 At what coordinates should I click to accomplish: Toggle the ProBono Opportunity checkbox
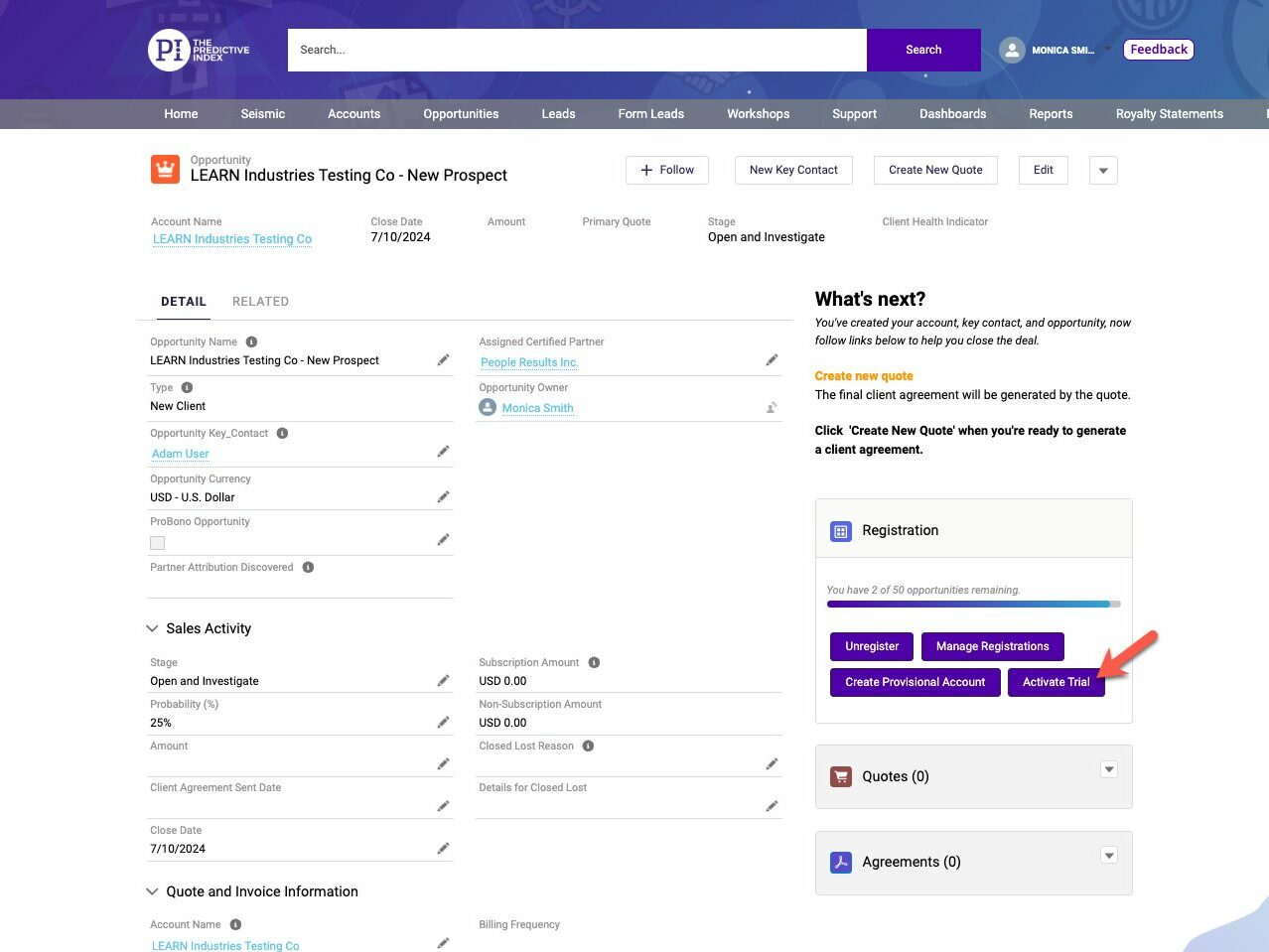[158, 543]
